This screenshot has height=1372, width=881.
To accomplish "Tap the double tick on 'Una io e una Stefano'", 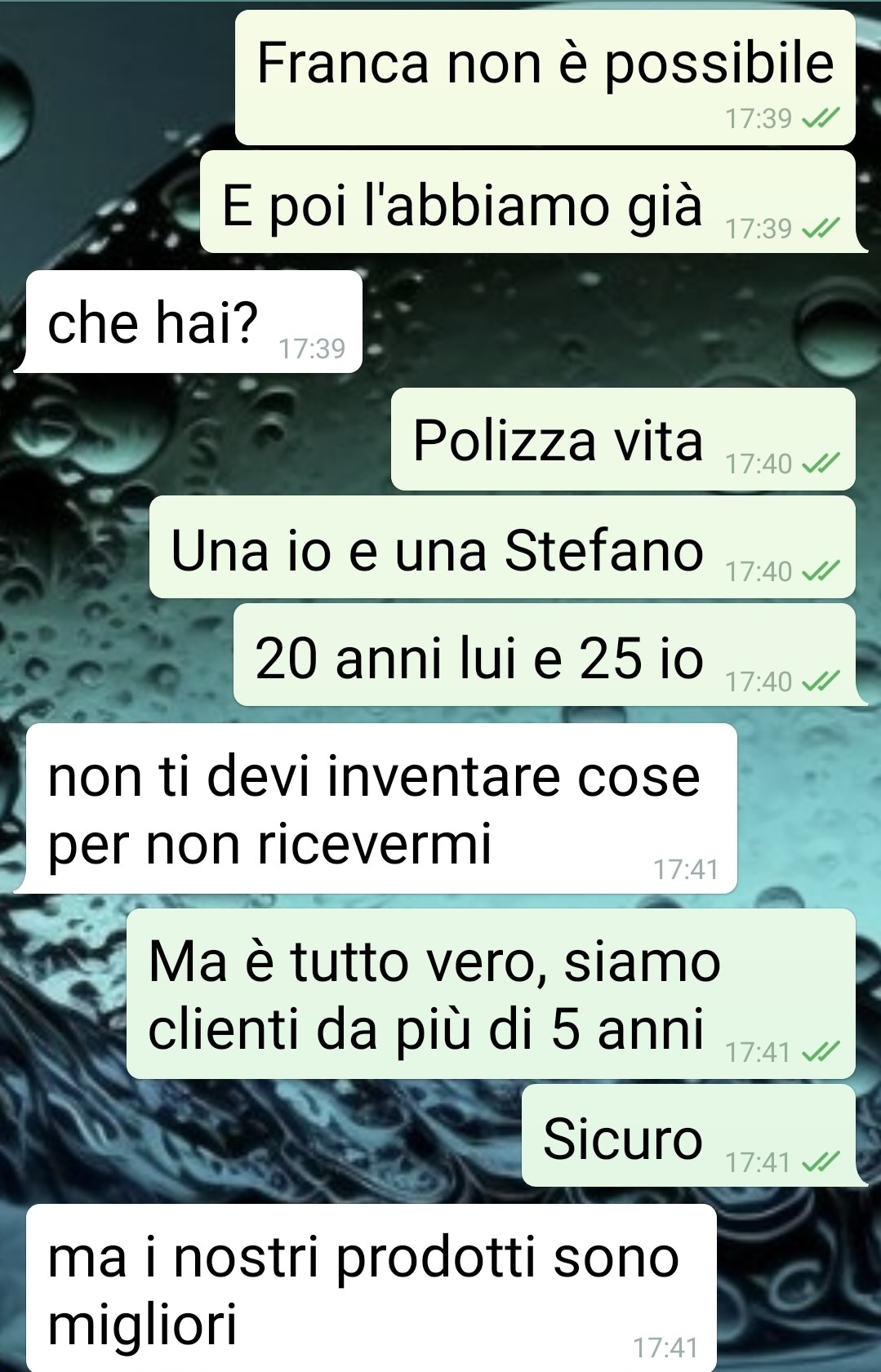I will click(821, 572).
